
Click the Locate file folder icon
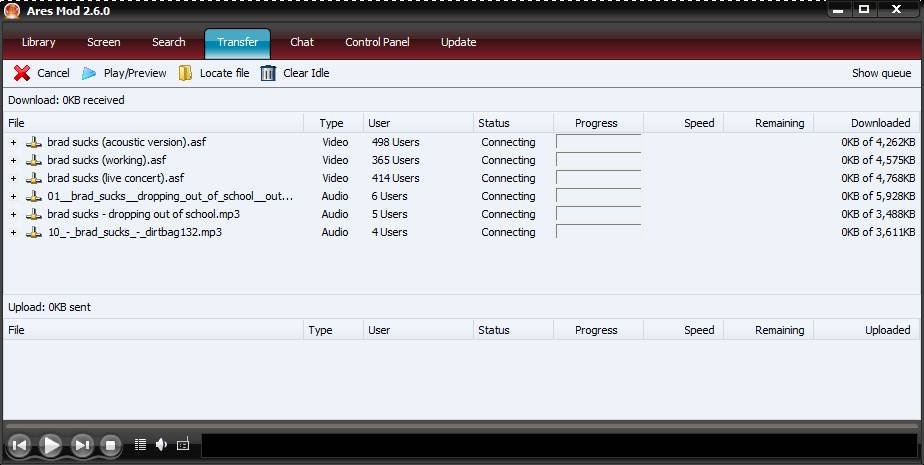point(185,73)
